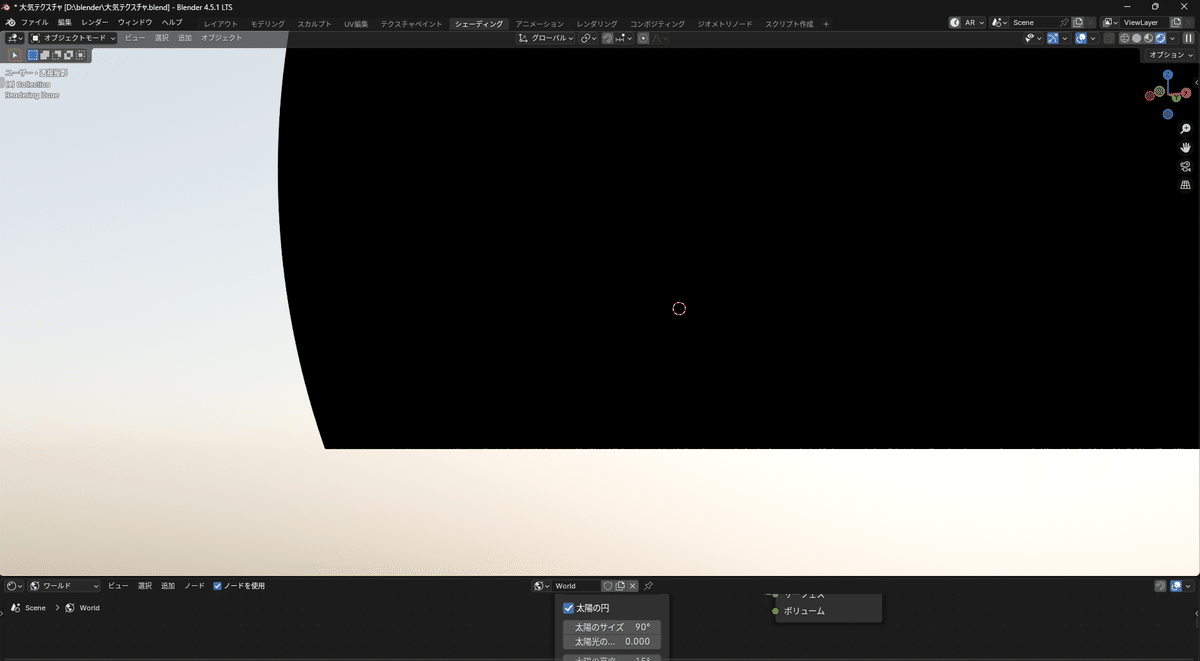Screen dimensions: 1200x661
Task: Switch to the 'ジオメトリノード' workspace tab
Action: pos(725,23)
